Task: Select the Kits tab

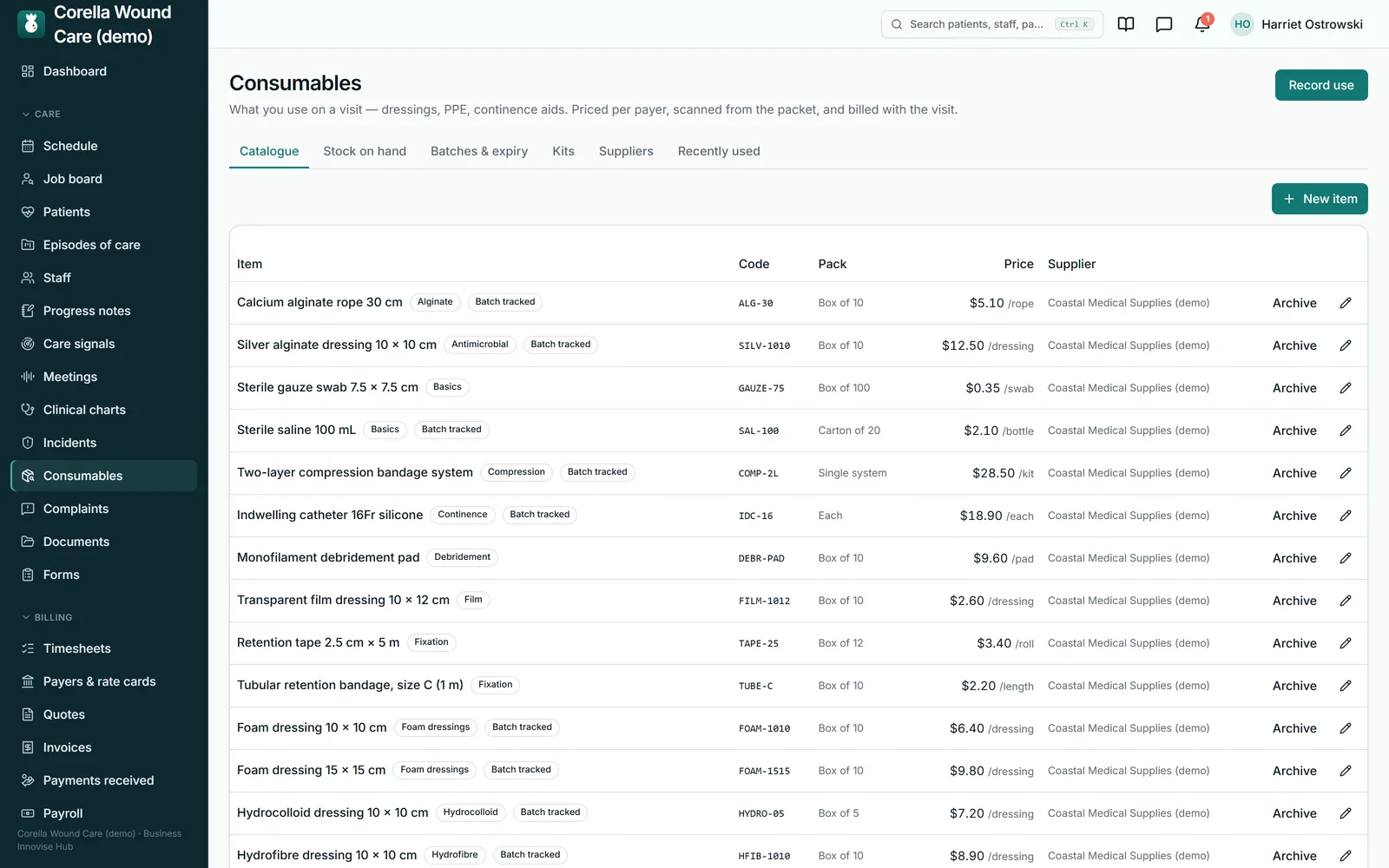Action: (x=563, y=151)
